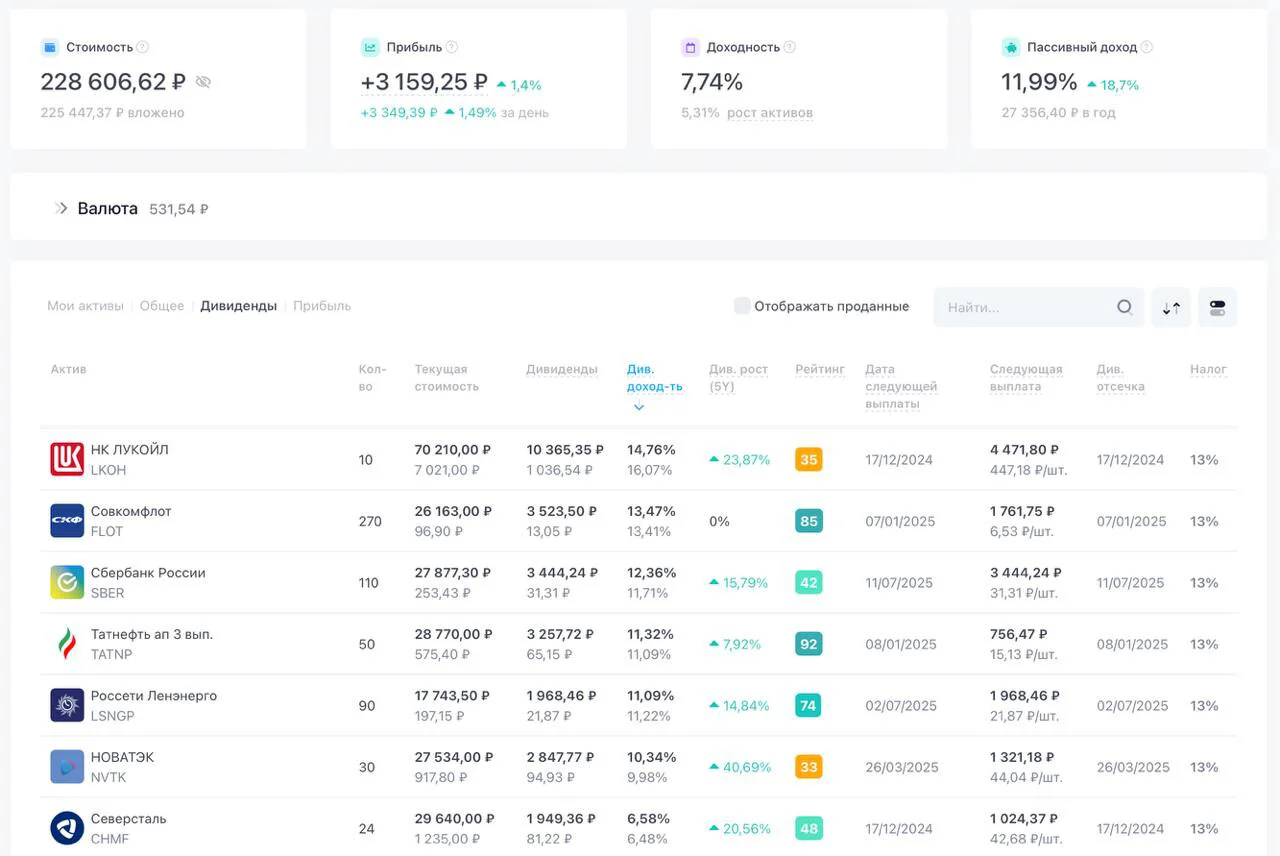Image resolution: width=1280 pixels, height=856 pixels.
Task: Click the Дивиденды column header
Action: point(562,370)
